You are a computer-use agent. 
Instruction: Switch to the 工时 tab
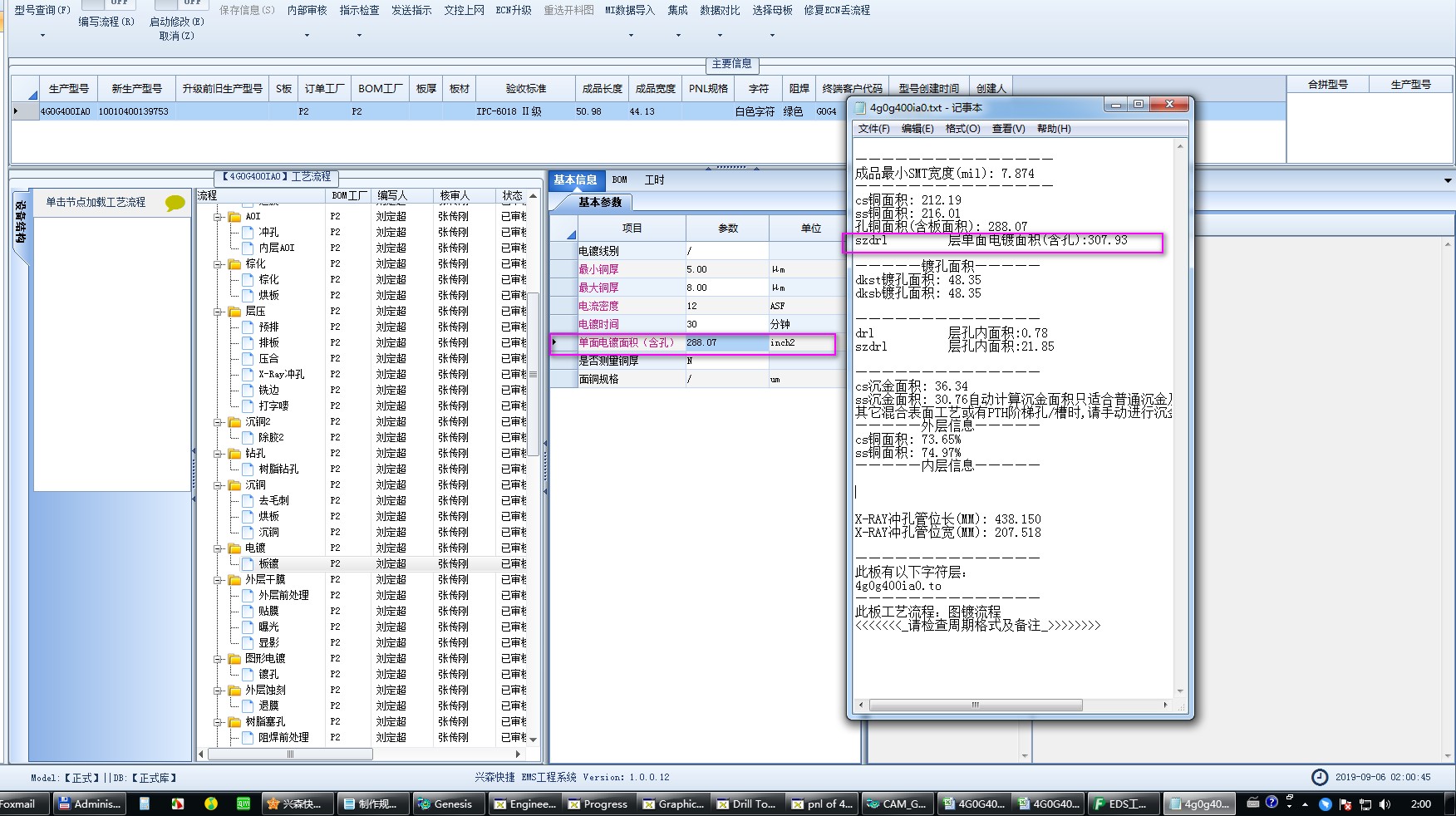click(655, 179)
